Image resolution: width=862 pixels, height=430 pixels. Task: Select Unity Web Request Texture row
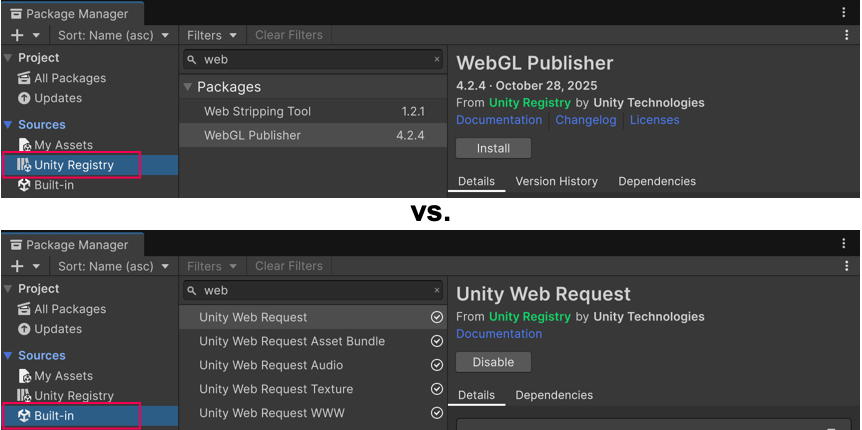click(x=313, y=389)
